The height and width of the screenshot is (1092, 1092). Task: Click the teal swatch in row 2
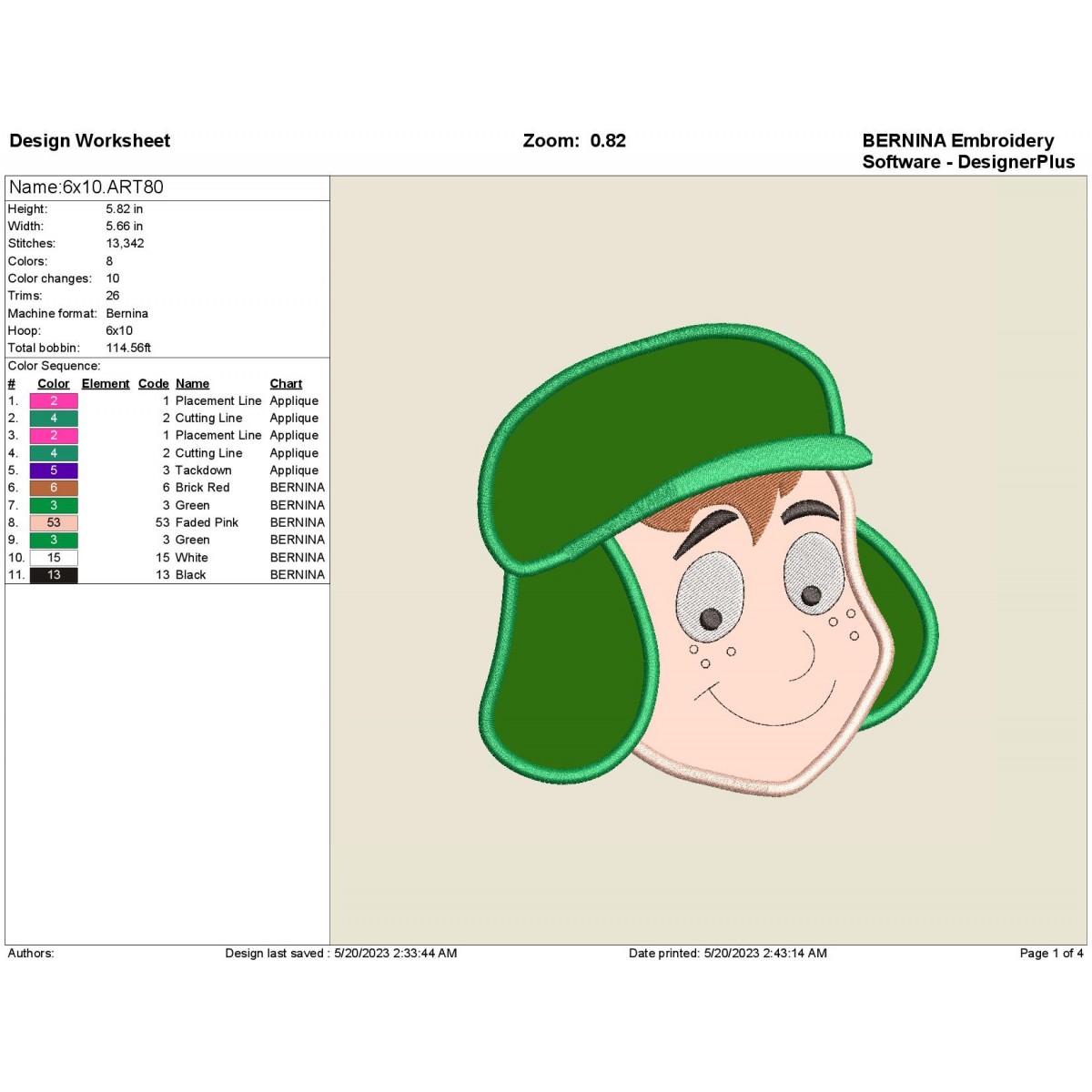[x=54, y=419]
